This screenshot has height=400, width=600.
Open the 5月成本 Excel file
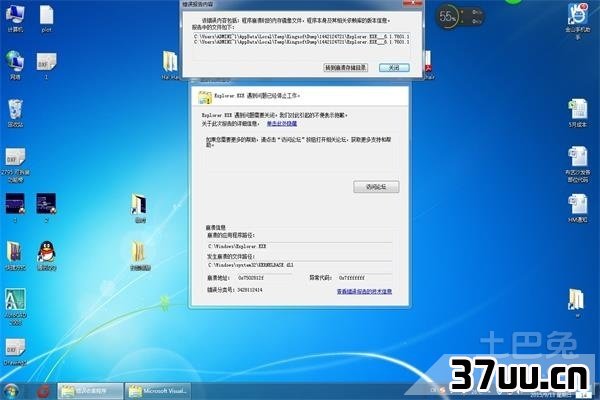tap(577, 113)
